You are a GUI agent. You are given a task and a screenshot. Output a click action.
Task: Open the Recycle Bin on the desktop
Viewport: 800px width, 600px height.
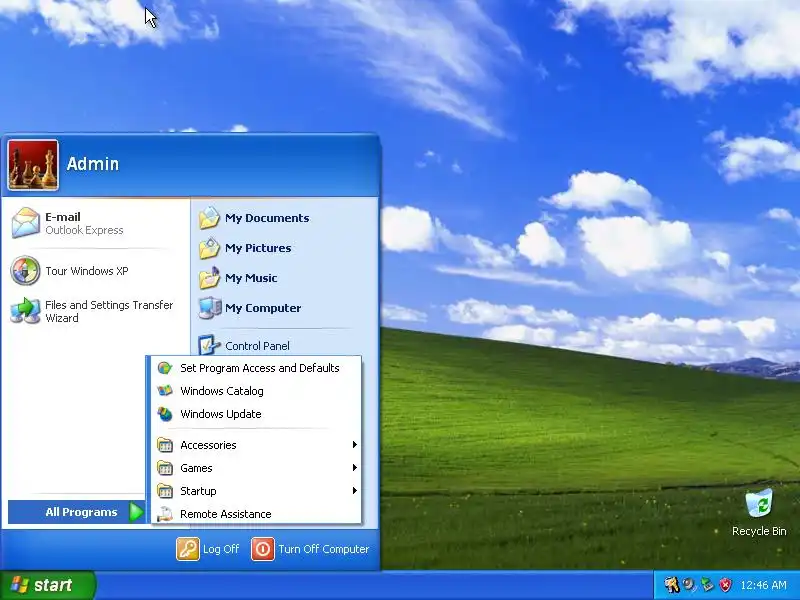(x=759, y=503)
